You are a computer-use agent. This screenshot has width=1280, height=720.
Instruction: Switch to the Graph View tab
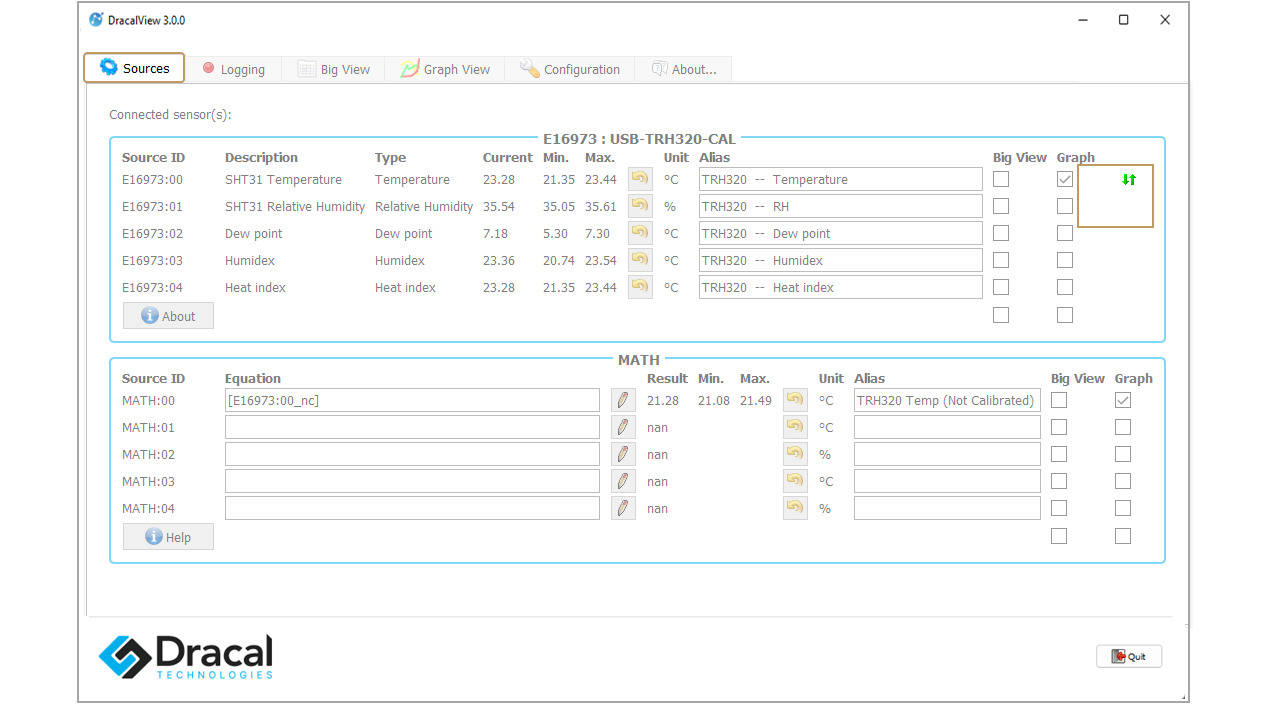pyautogui.click(x=445, y=69)
